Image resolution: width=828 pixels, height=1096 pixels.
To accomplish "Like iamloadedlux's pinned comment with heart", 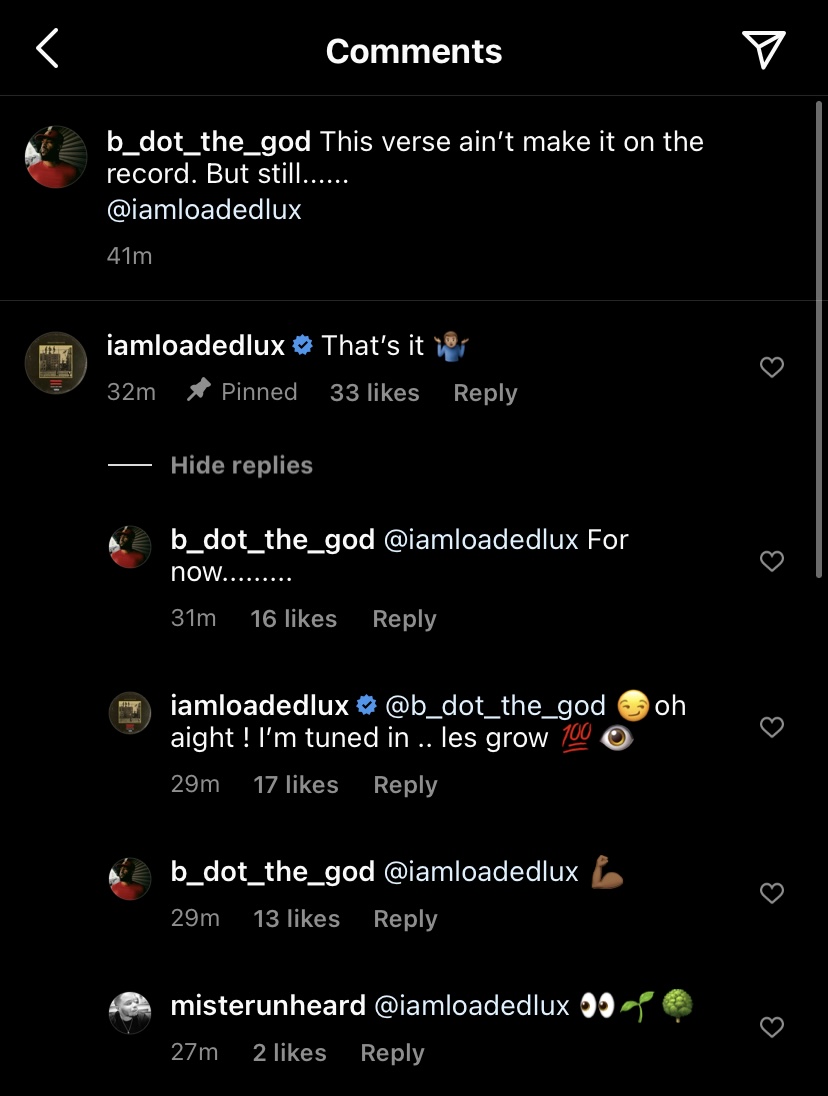I will click(771, 368).
